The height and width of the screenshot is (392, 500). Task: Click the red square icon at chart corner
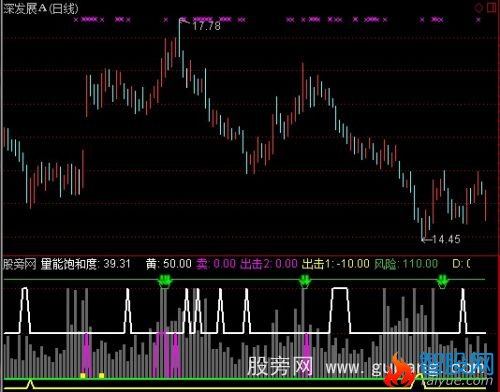(x=492, y=8)
